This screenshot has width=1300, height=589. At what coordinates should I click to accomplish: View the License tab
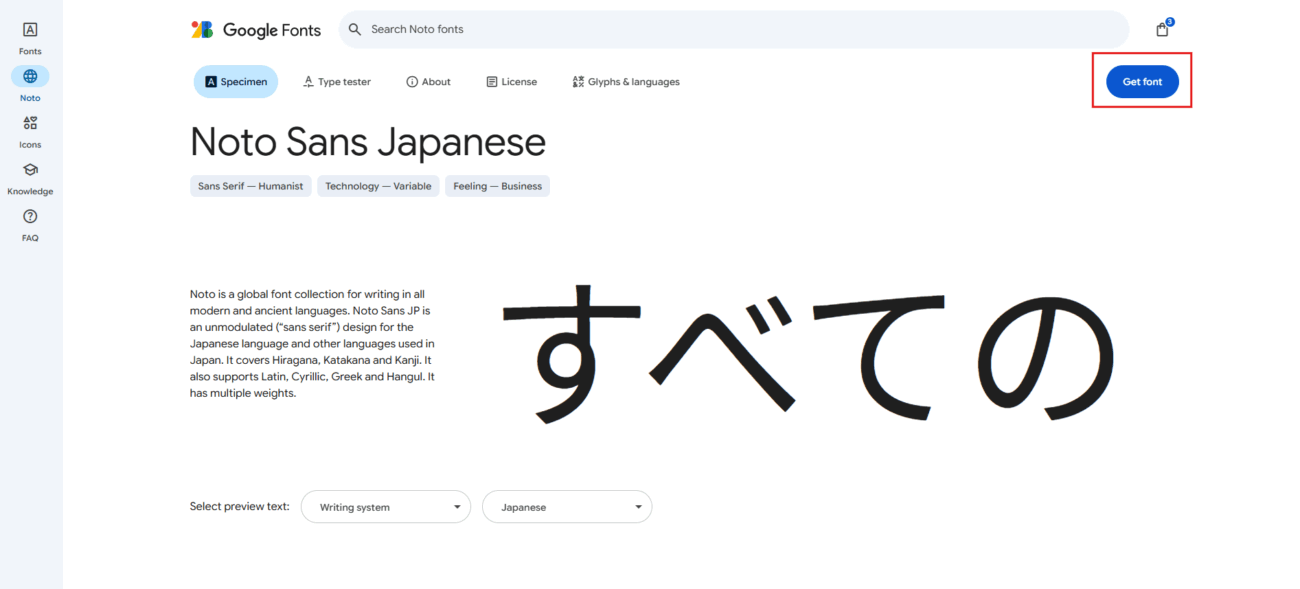click(x=511, y=82)
